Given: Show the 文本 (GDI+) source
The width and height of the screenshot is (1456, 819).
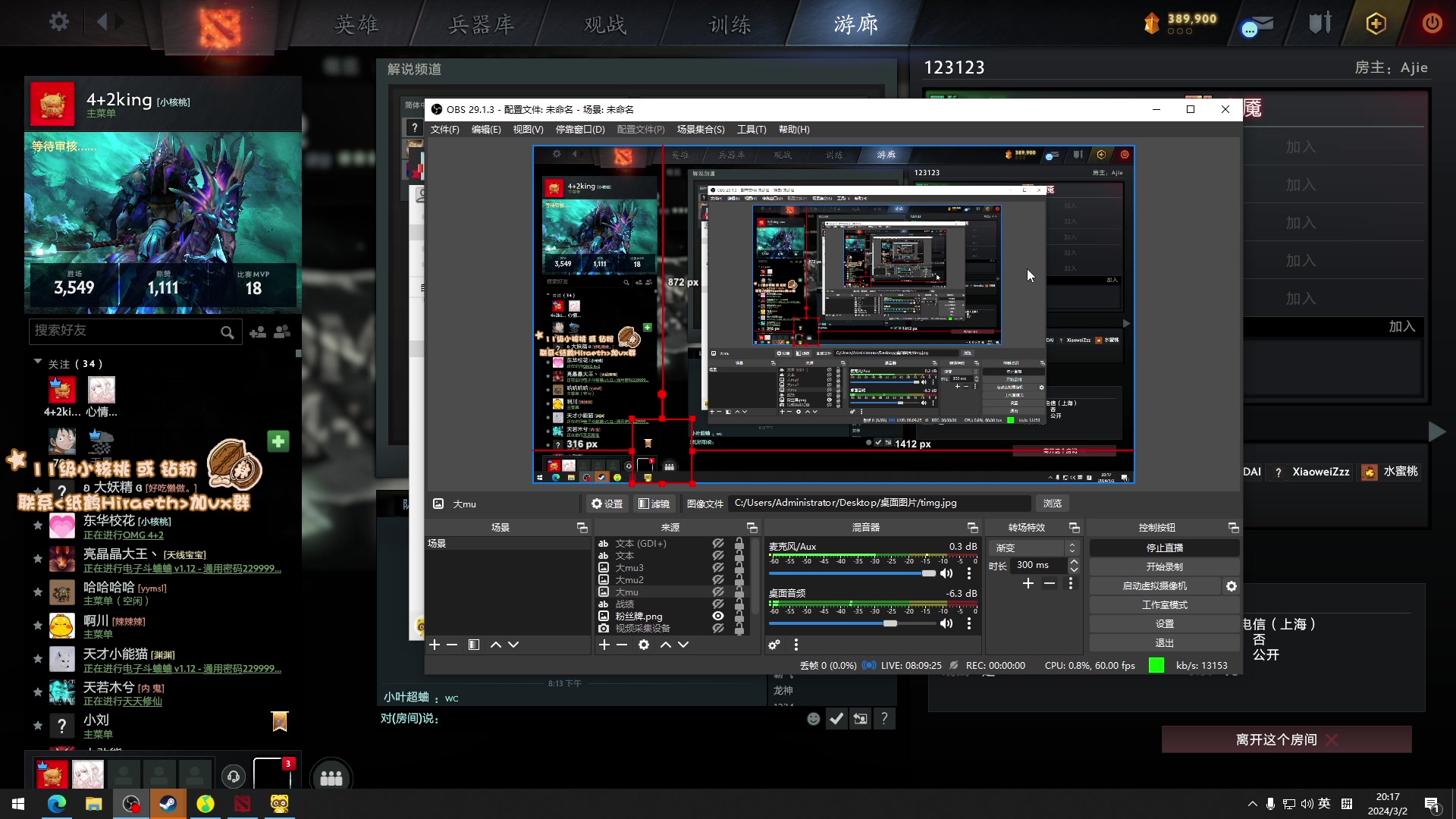Looking at the screenshot, I should (x=717, y=544).
